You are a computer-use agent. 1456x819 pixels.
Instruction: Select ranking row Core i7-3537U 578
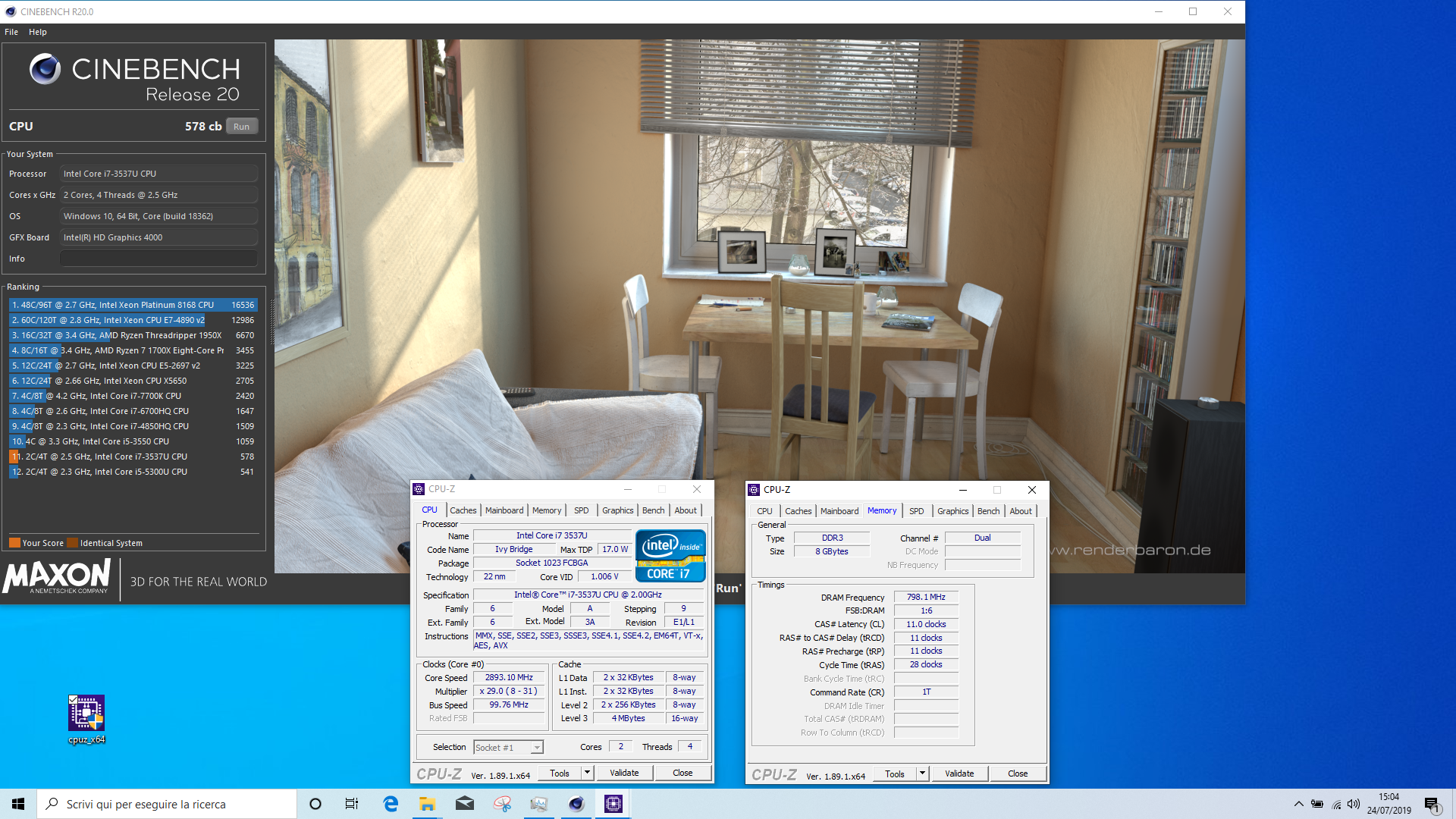click(x=133, y=457)
